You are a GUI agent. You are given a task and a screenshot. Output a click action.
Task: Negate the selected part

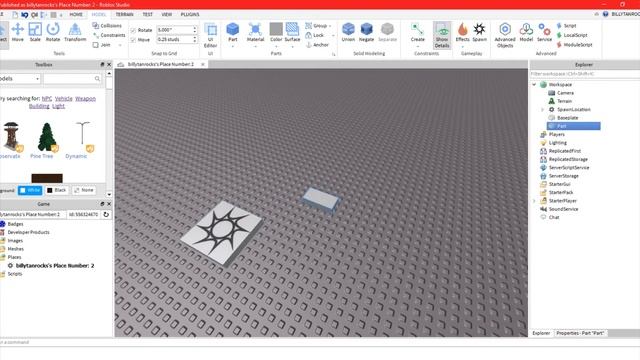click(367, 32)
